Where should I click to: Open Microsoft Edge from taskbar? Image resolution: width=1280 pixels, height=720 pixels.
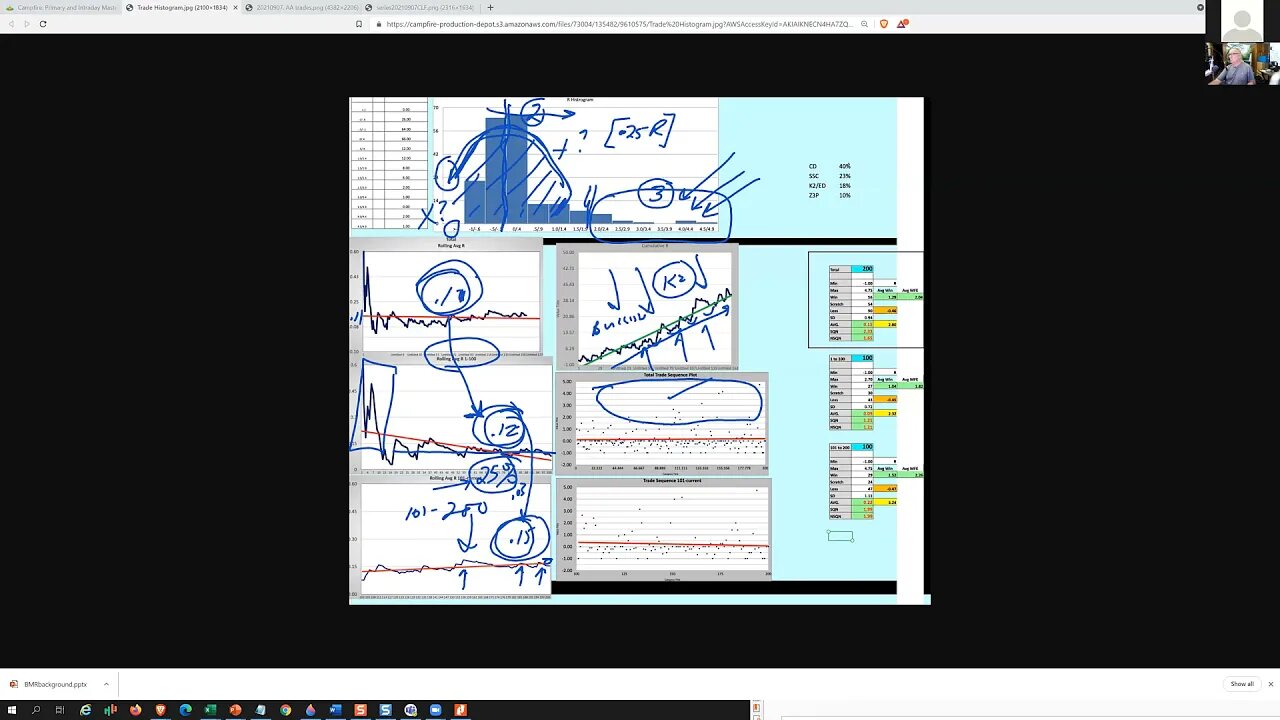pos(186,710)
